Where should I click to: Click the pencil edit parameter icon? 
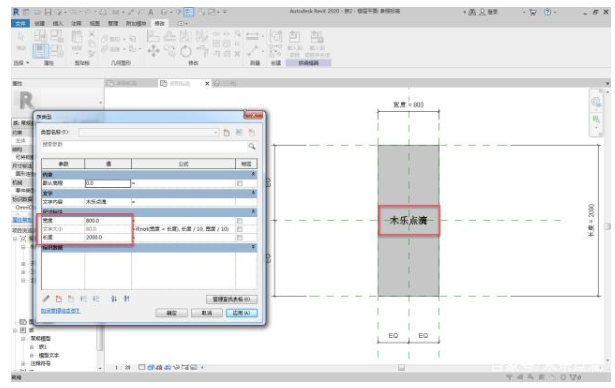click(x=46, y=299)
